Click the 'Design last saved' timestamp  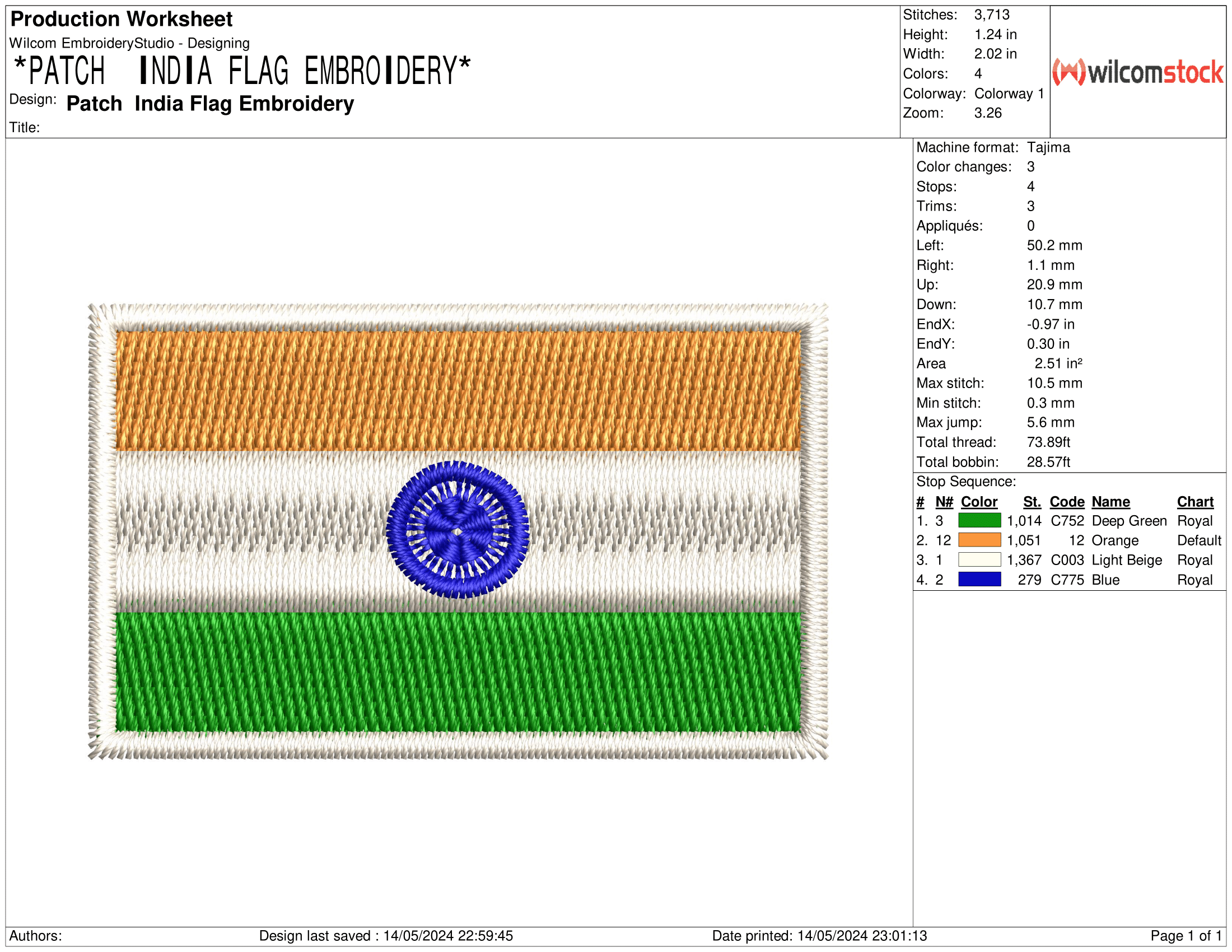[386, 936]
